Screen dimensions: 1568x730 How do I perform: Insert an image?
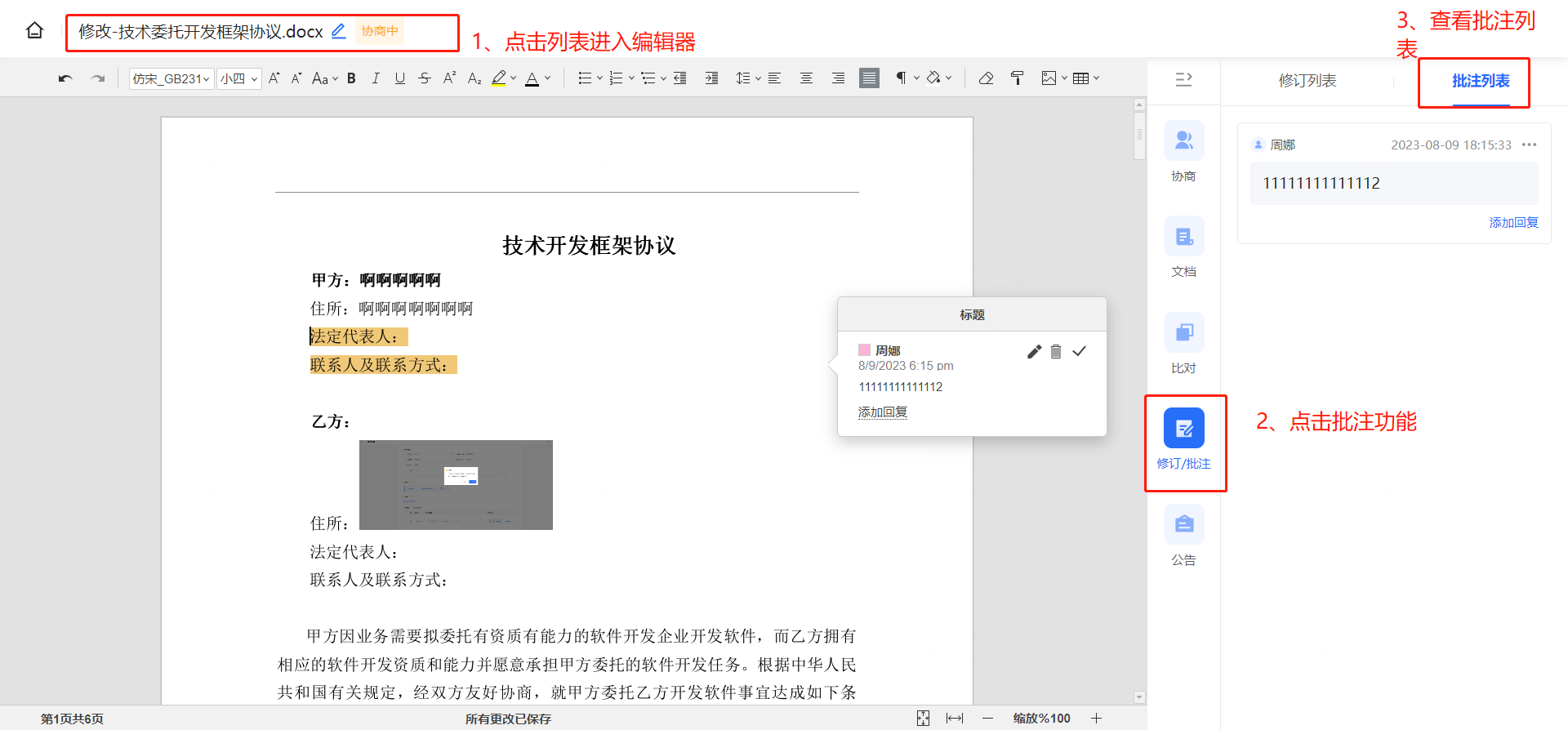[1049, 78]
